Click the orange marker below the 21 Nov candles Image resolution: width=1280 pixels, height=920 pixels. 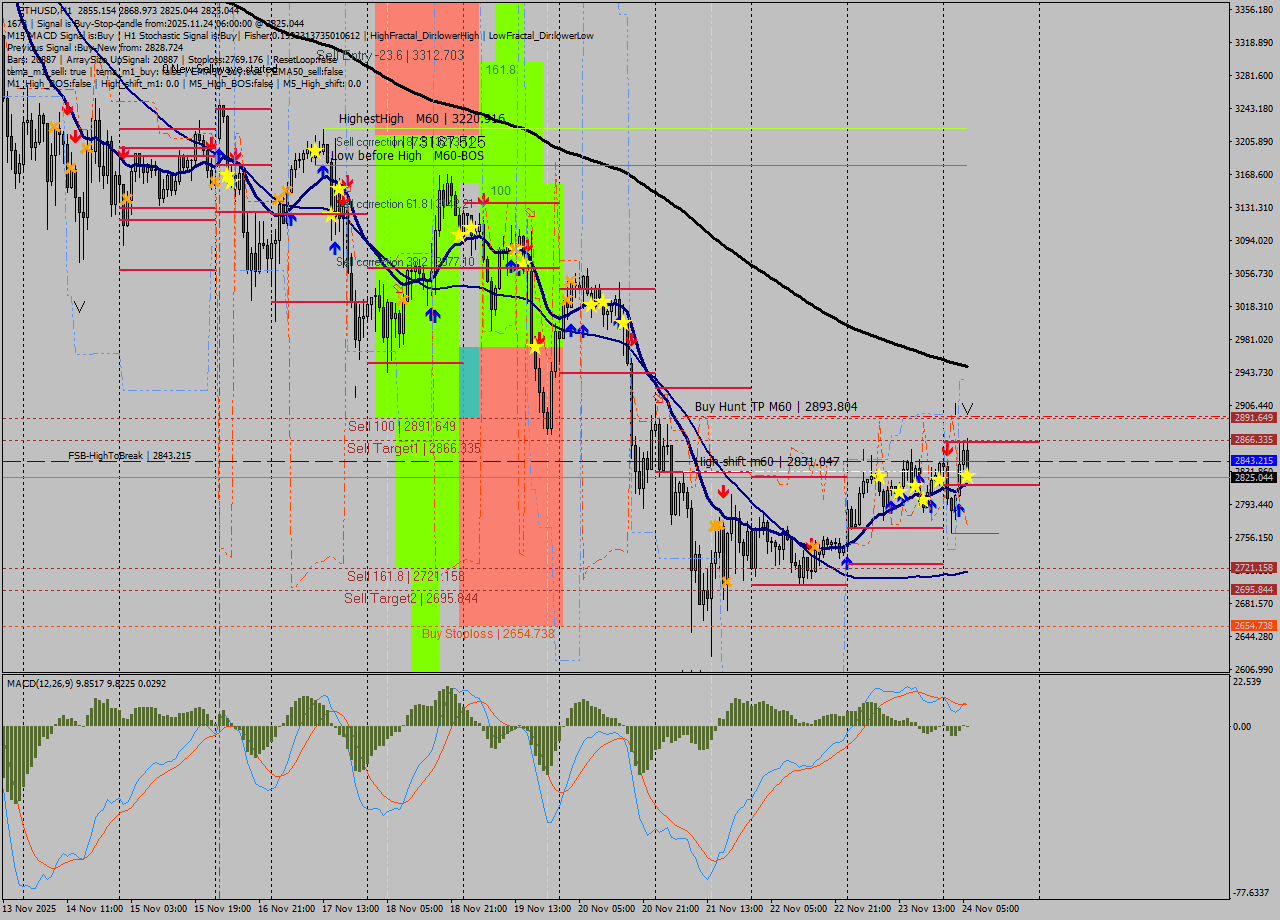click(727, 582)
